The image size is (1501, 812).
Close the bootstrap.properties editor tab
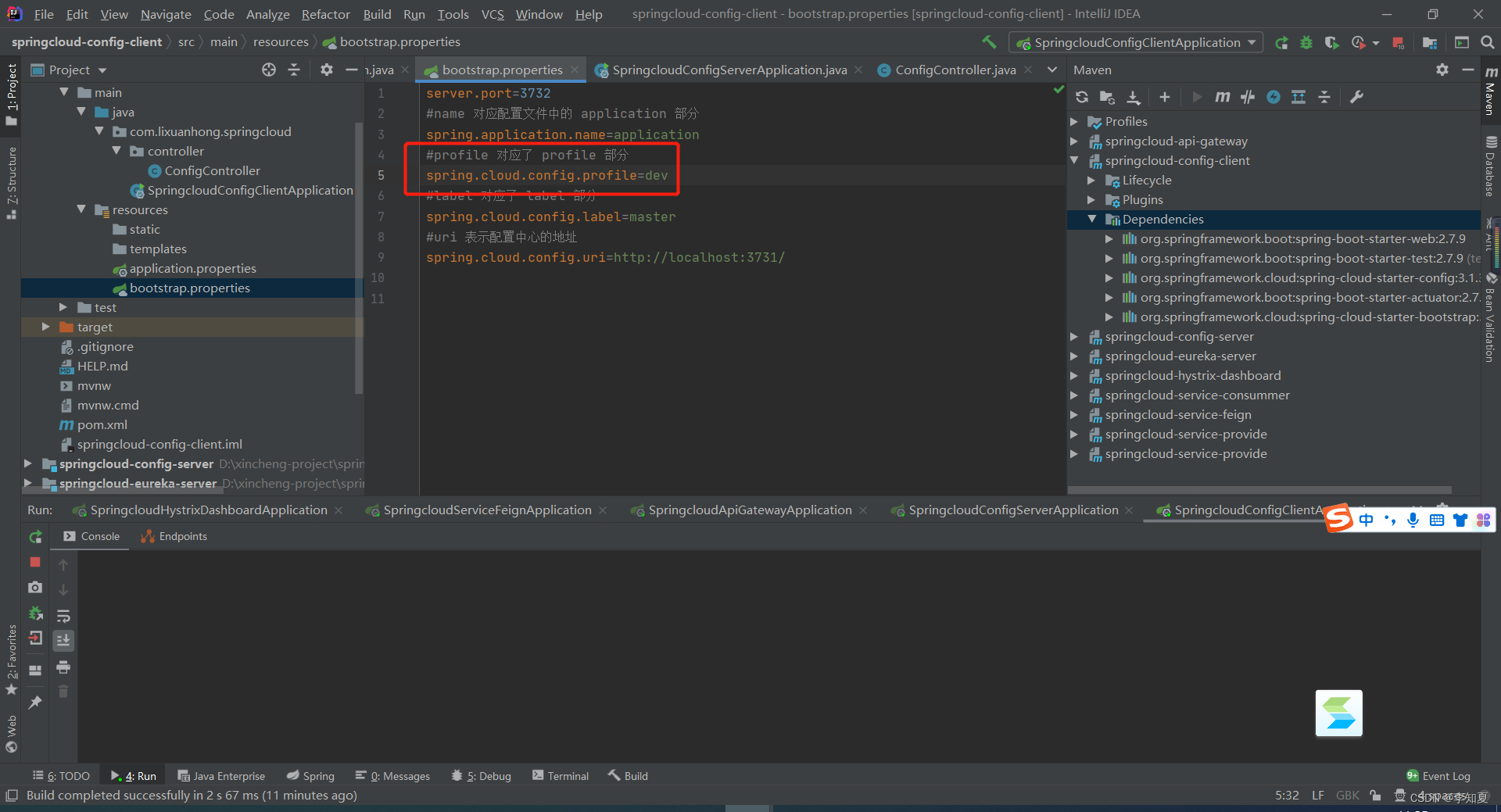pos(575,70)
